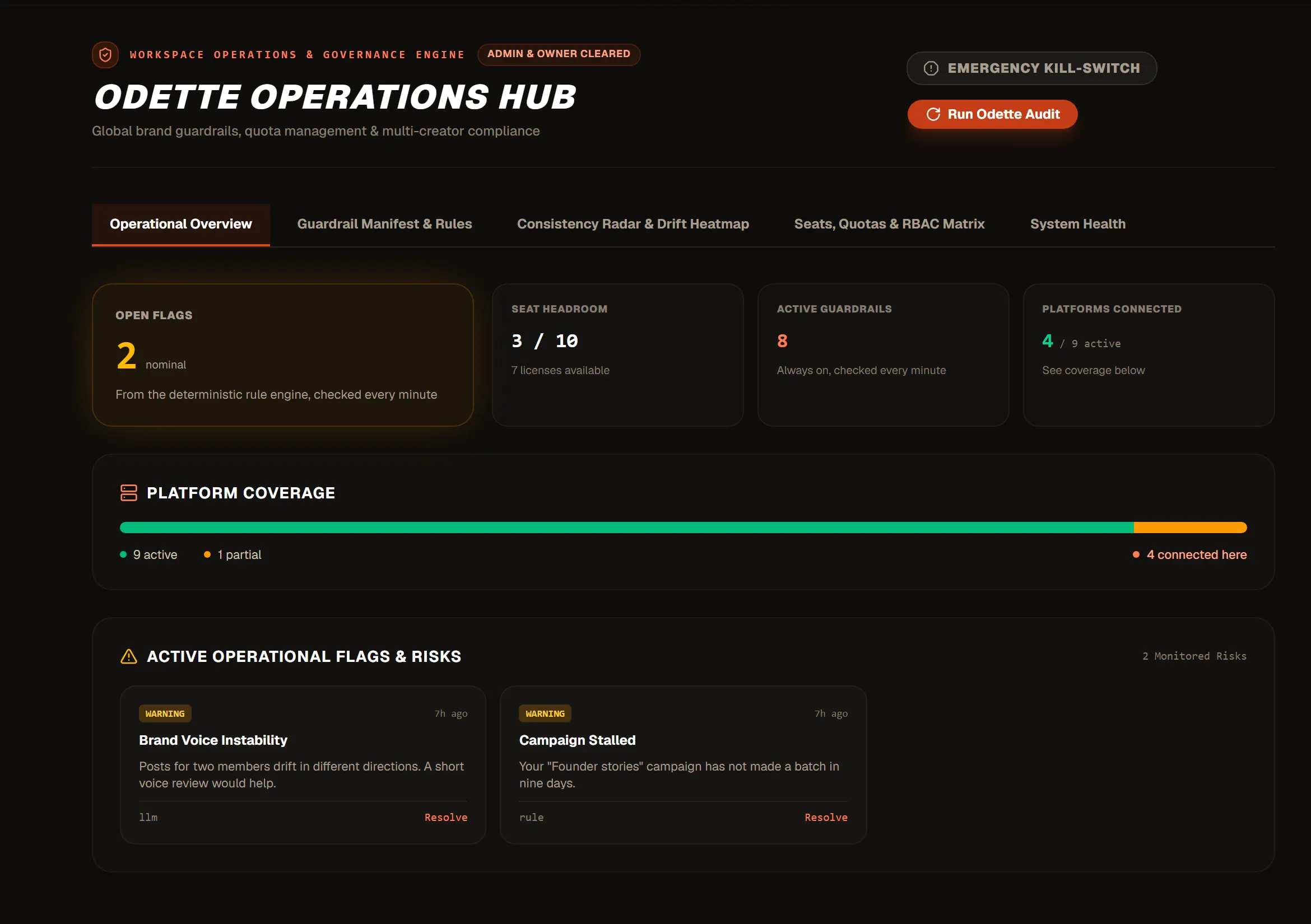1311x924 pixels.
Task: Open Consistency Radar & Drift Heatmap tab
Action: click(633, 224)
